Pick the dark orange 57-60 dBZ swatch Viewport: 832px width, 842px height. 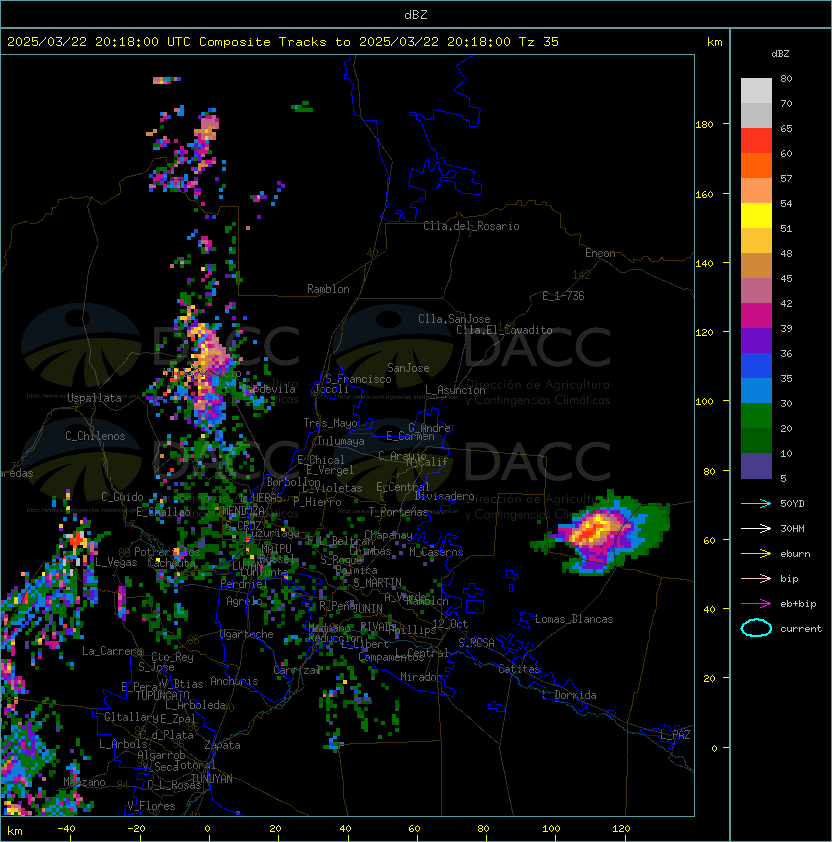coord(756,165)
